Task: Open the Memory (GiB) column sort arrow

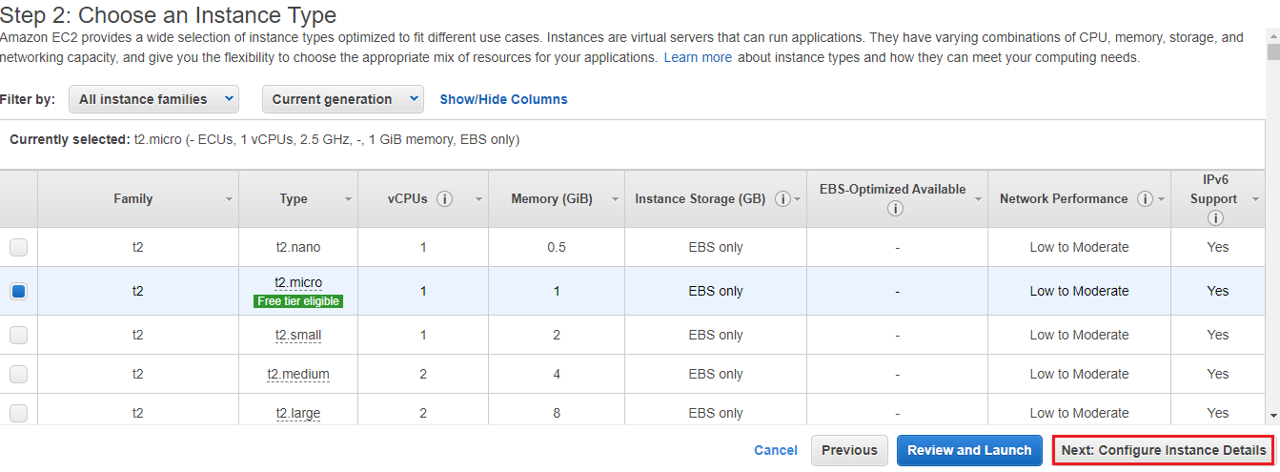Action: tap(615, 200)
